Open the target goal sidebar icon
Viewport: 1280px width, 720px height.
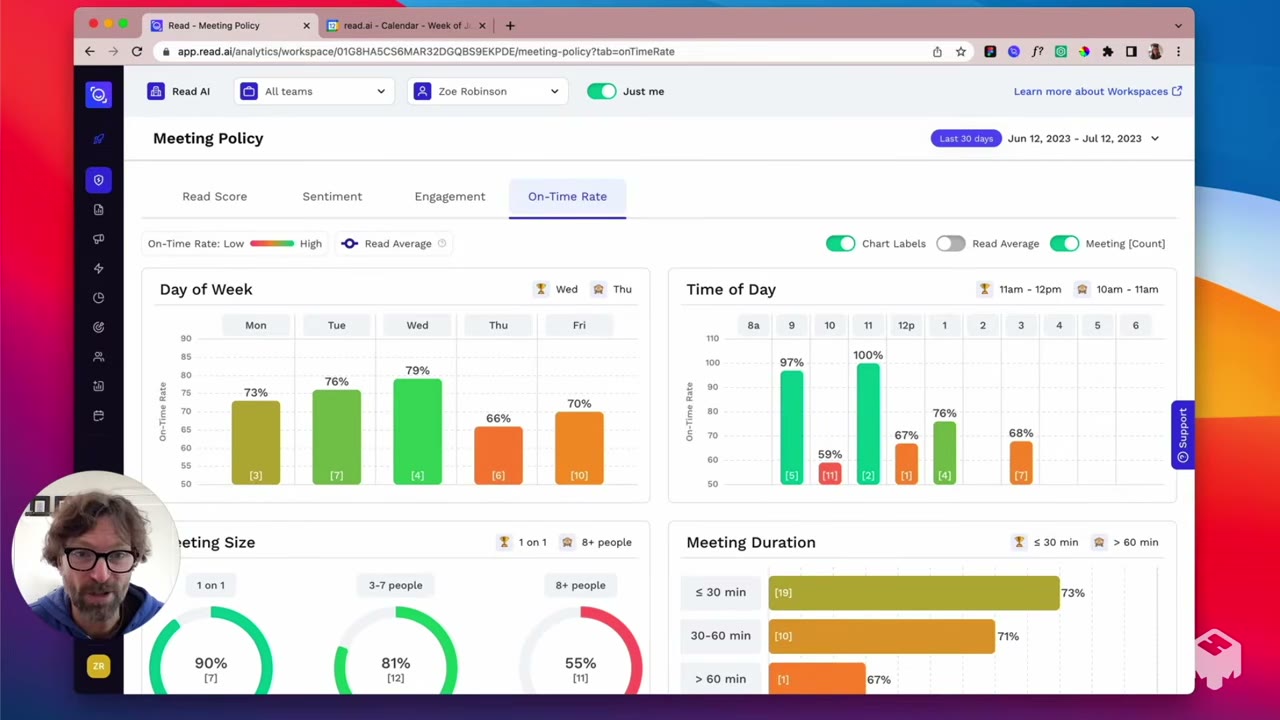(x=98, y=327)
